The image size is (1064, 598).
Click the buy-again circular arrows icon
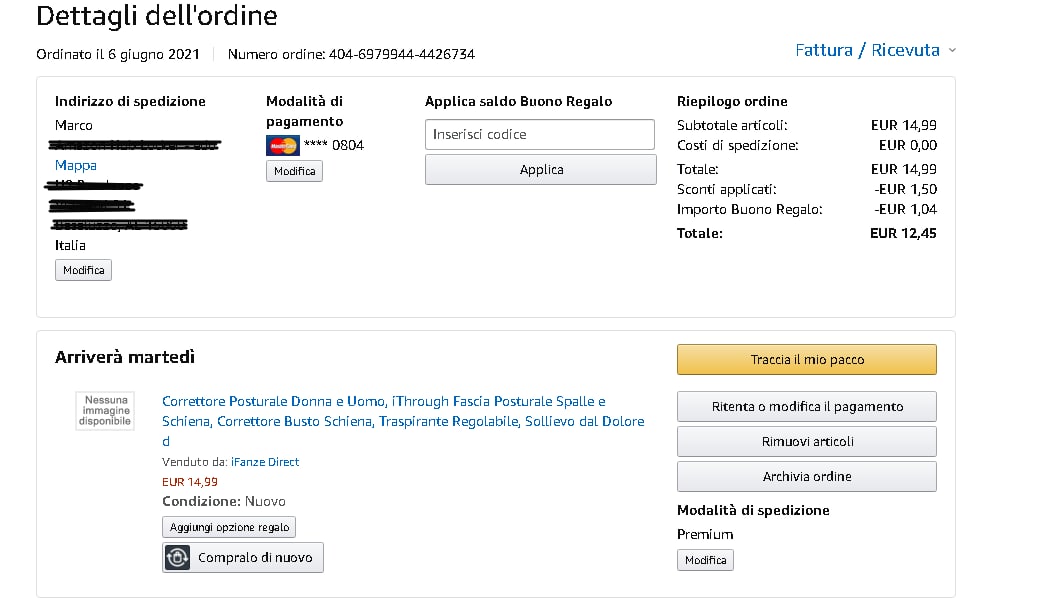(177, 558)
